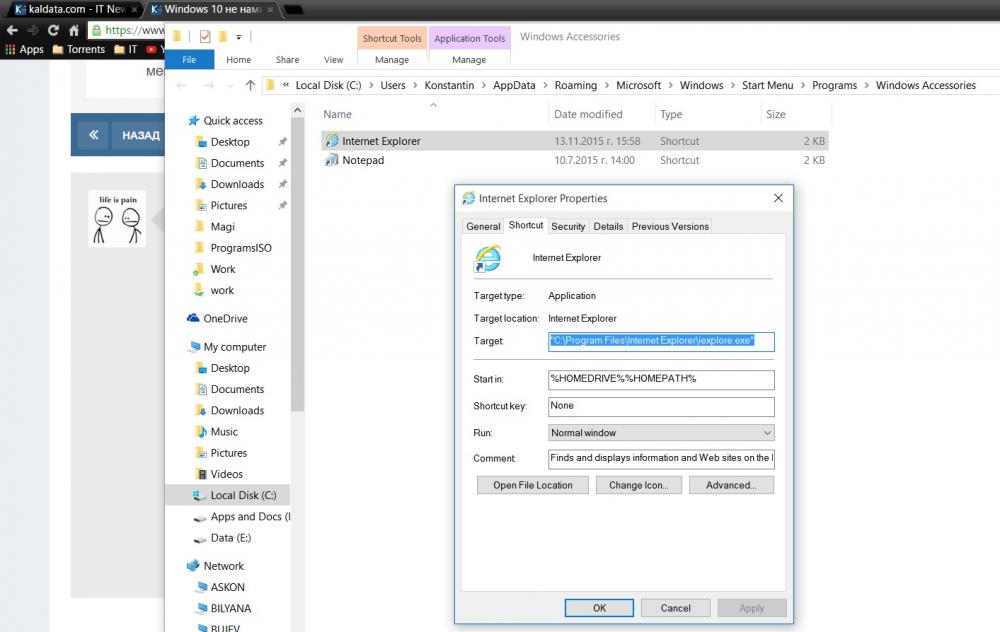
Task: Click the Comment input field
Action: pos(661,459)
